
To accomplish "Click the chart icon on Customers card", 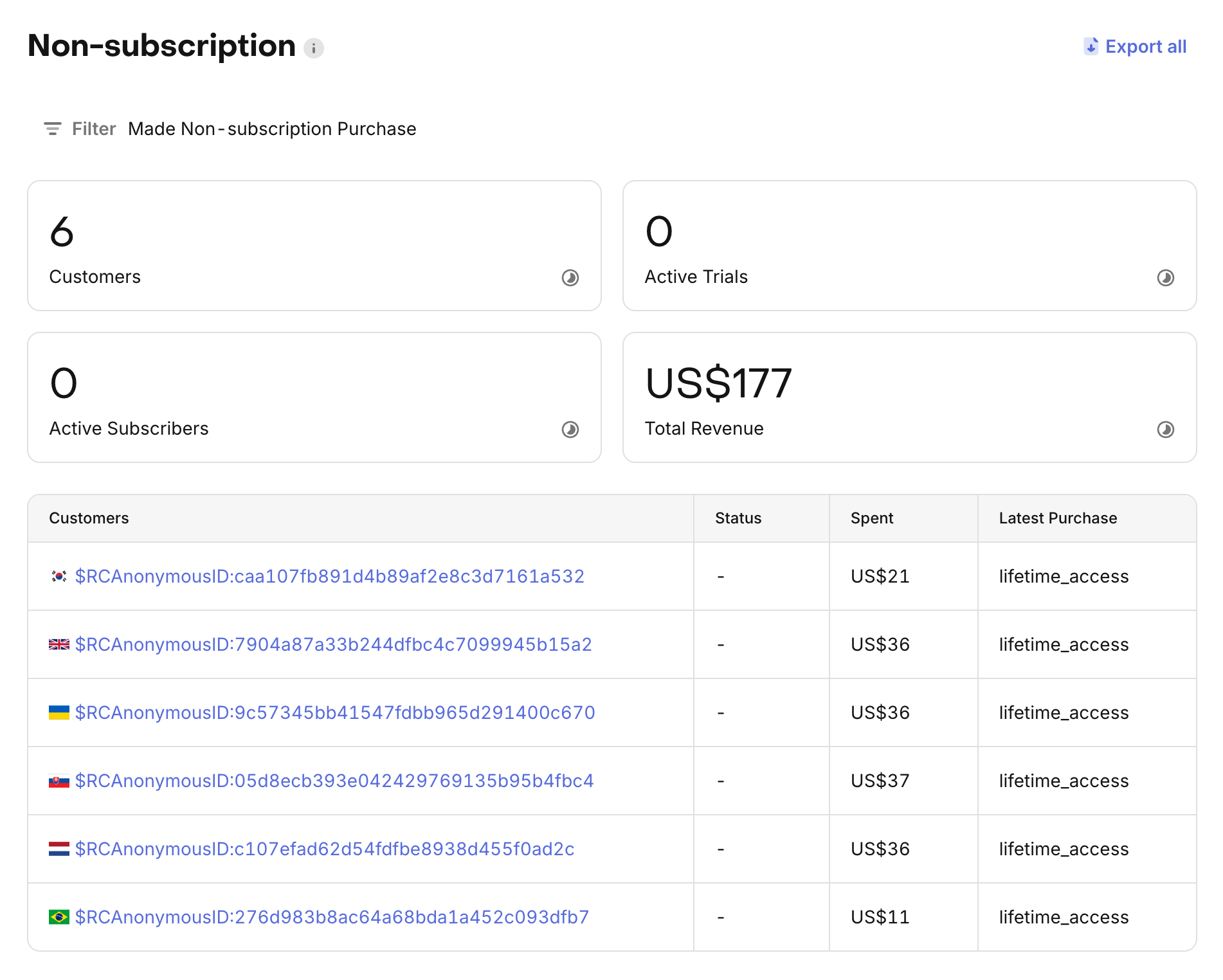I will click(570, 278).
